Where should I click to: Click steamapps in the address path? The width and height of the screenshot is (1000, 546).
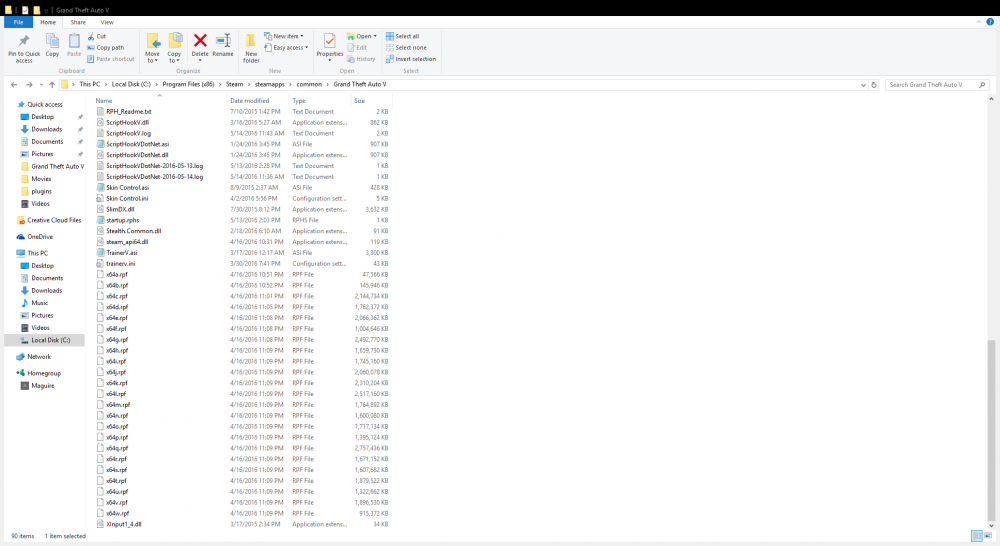point(270,84)
